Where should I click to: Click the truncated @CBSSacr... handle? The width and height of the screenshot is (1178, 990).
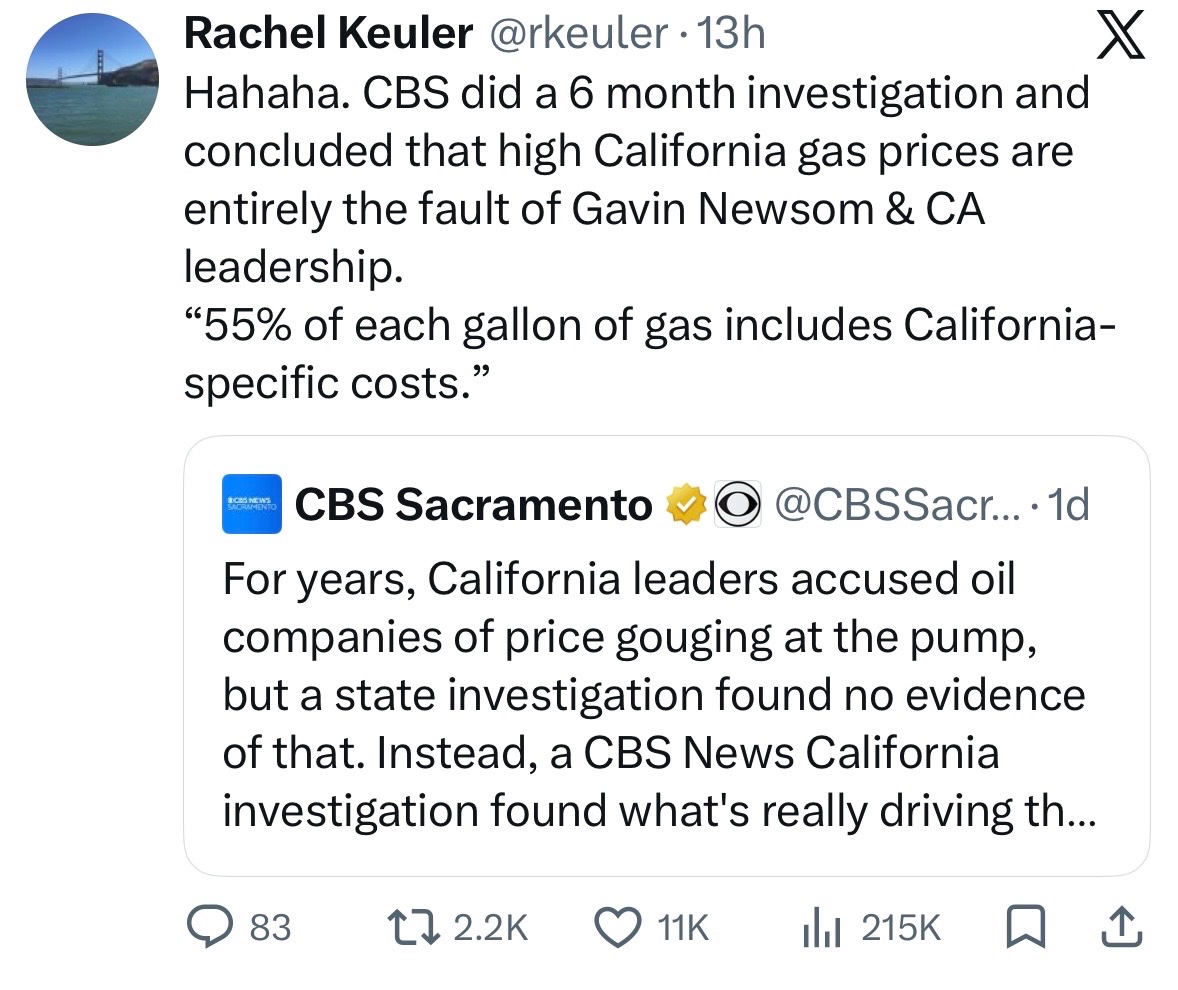tap(892, 506)
